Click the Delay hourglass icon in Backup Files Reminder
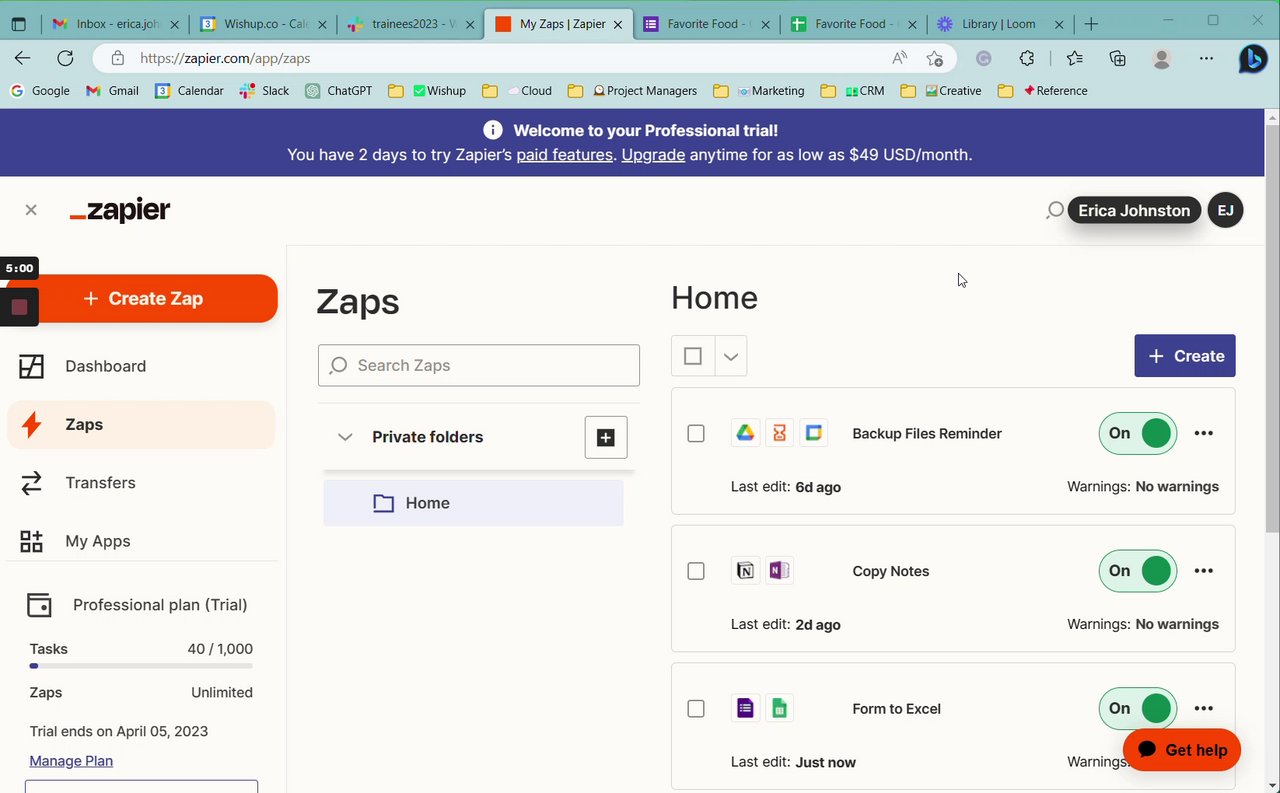This screenshot has height=793, width=1280. [779, 433]
